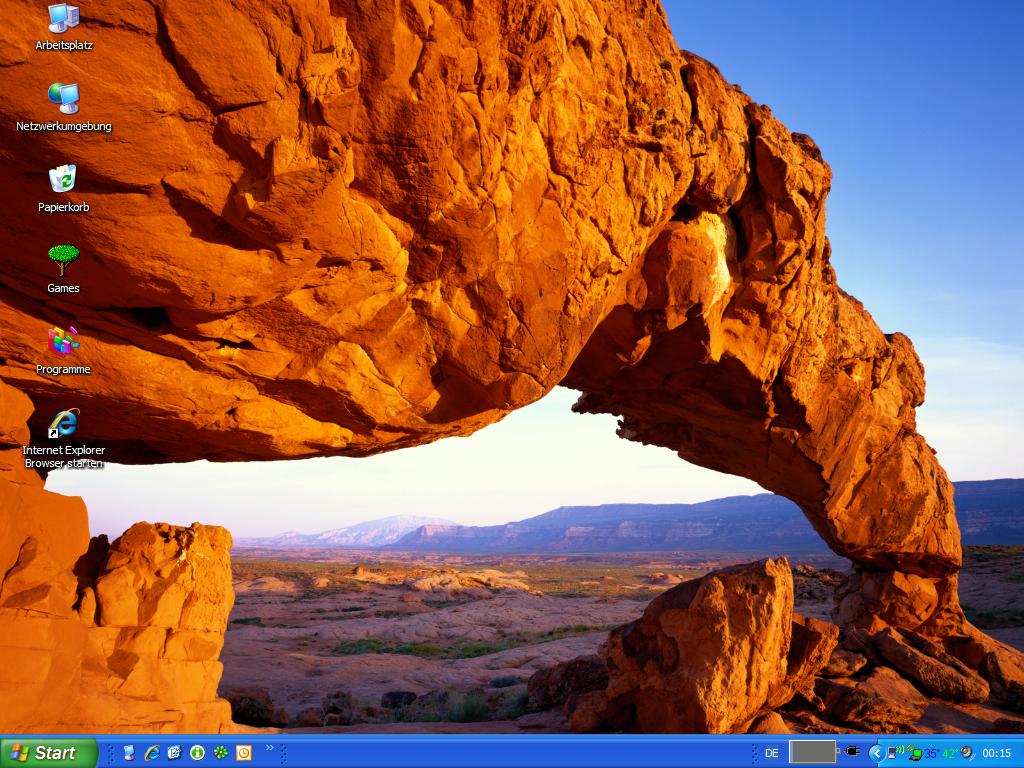Select the Games tree icon
This screenshot has width=1024, height=768.
click(x=63, y=261)
